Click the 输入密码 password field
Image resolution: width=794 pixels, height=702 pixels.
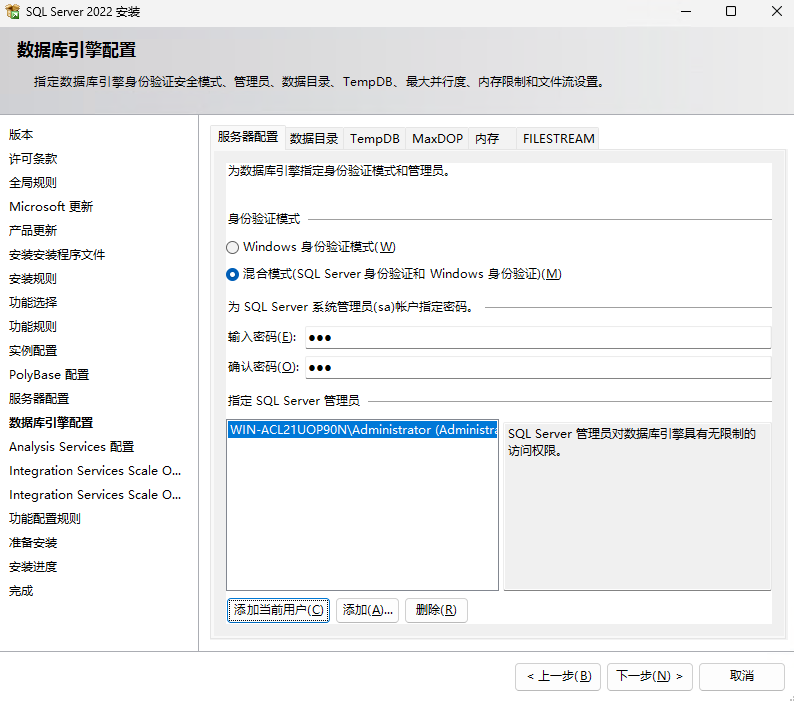pyautogui.click(x=538, y=338)
